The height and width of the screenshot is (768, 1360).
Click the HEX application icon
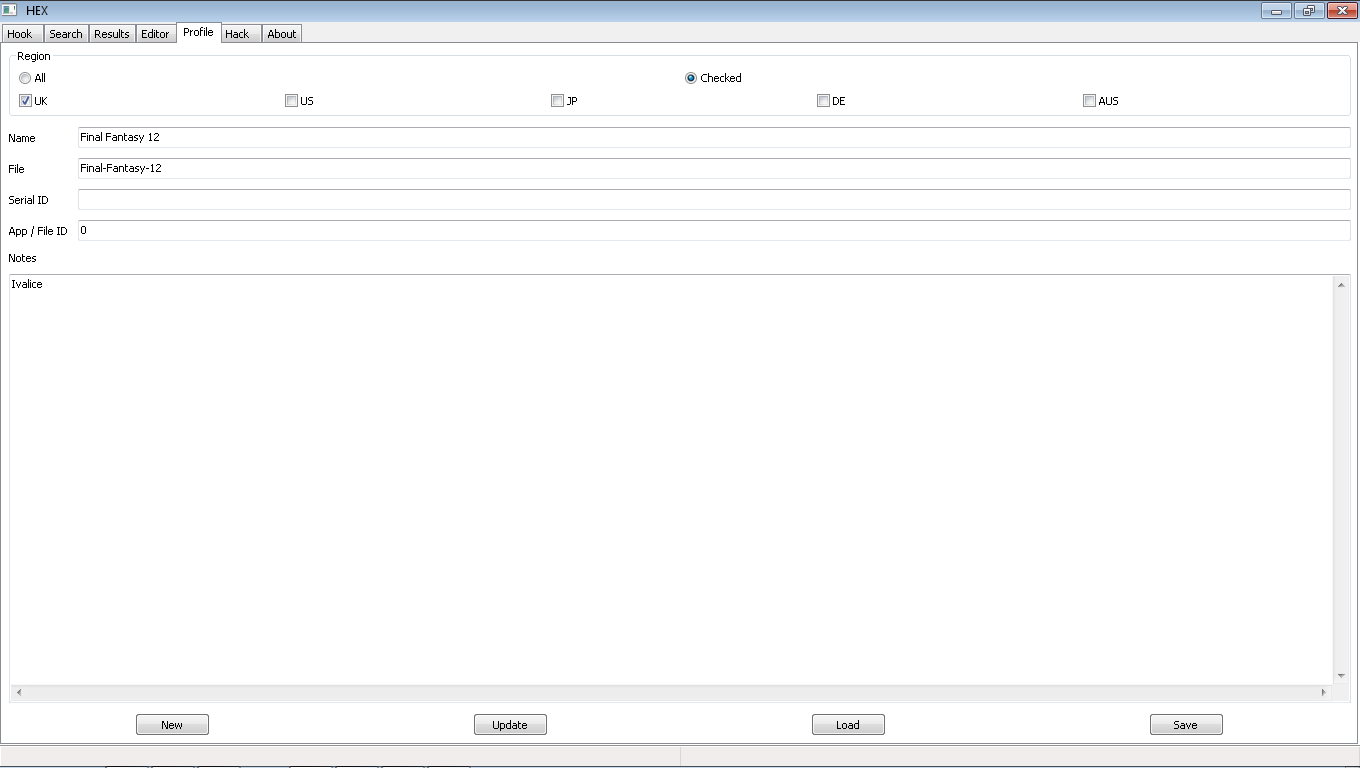[x=10, y=10]
